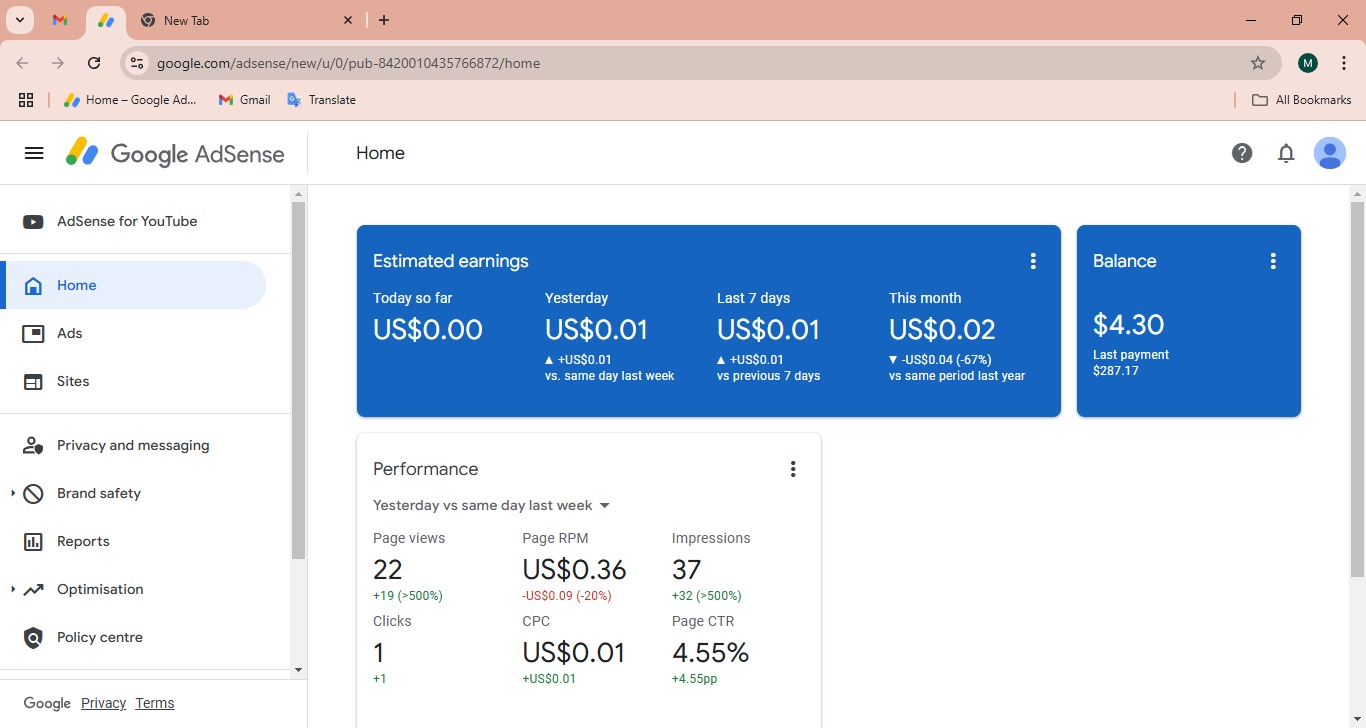Expand the Optimisation submenu arrow
This screenshot has height=728, width=1366.
[13, 589]
